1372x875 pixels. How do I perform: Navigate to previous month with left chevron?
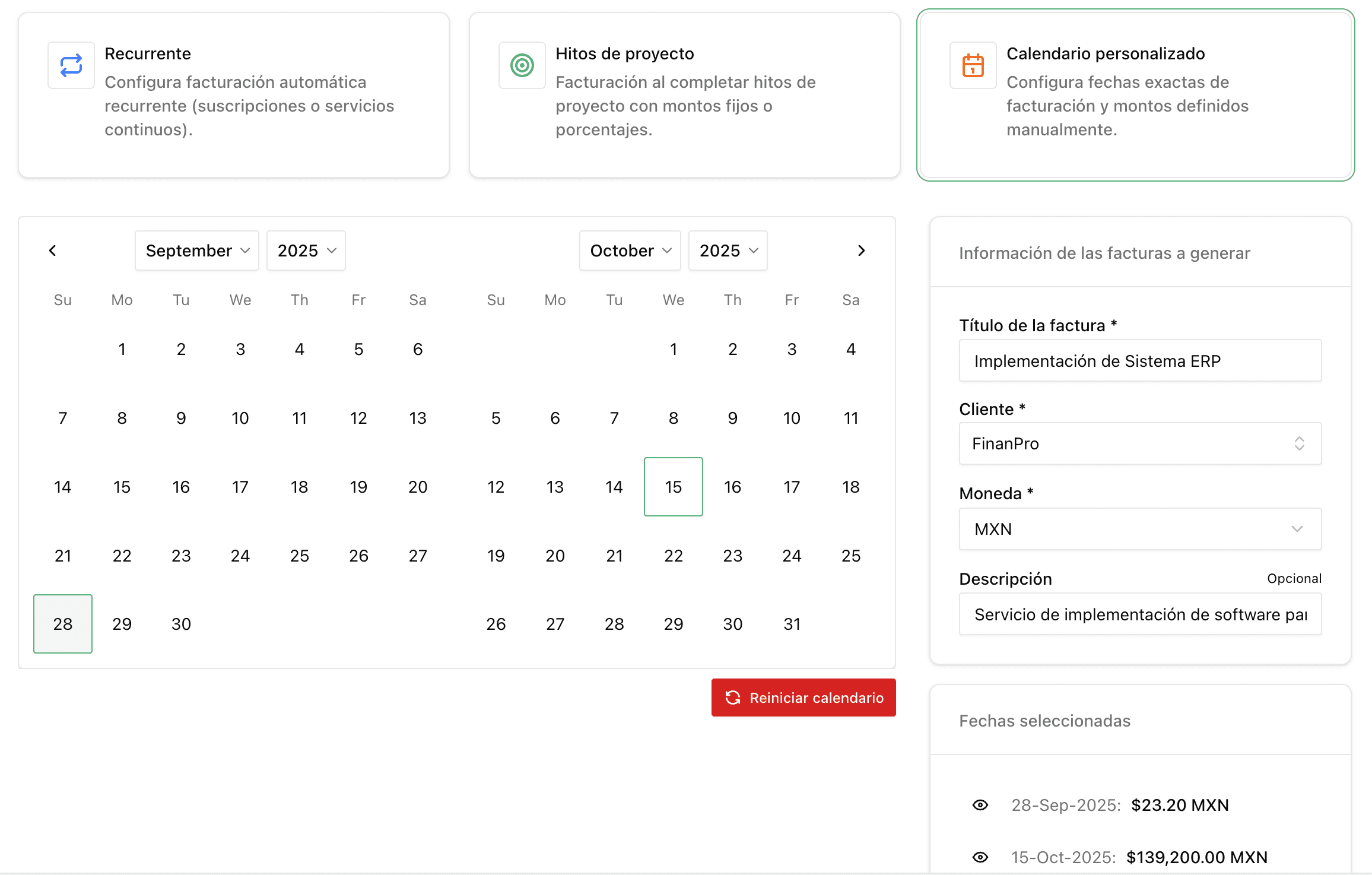pos(53,250)
